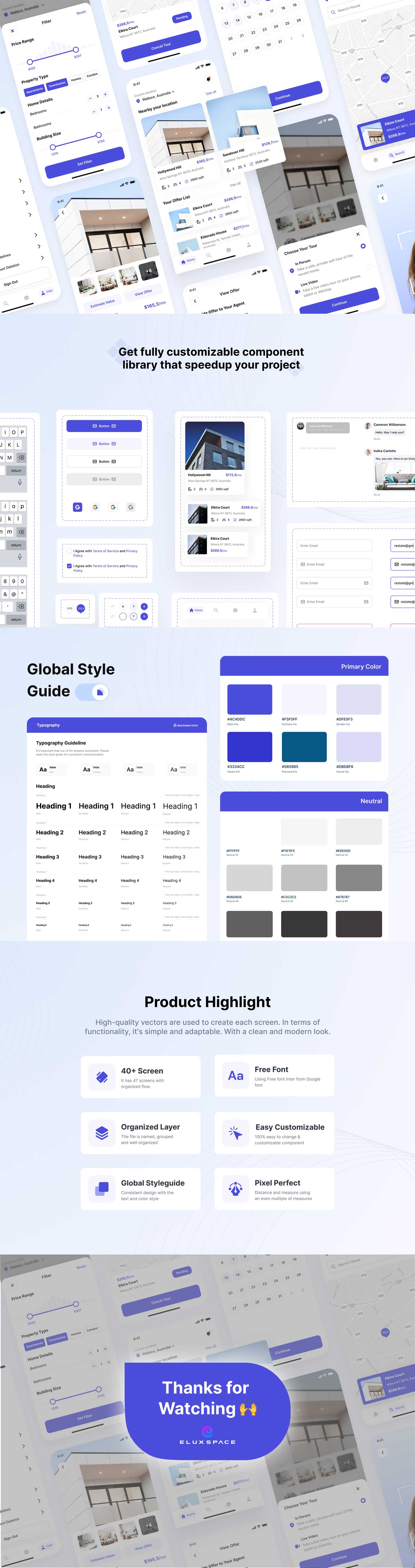Grab the right Building Size slider handle

coord(99,135)
